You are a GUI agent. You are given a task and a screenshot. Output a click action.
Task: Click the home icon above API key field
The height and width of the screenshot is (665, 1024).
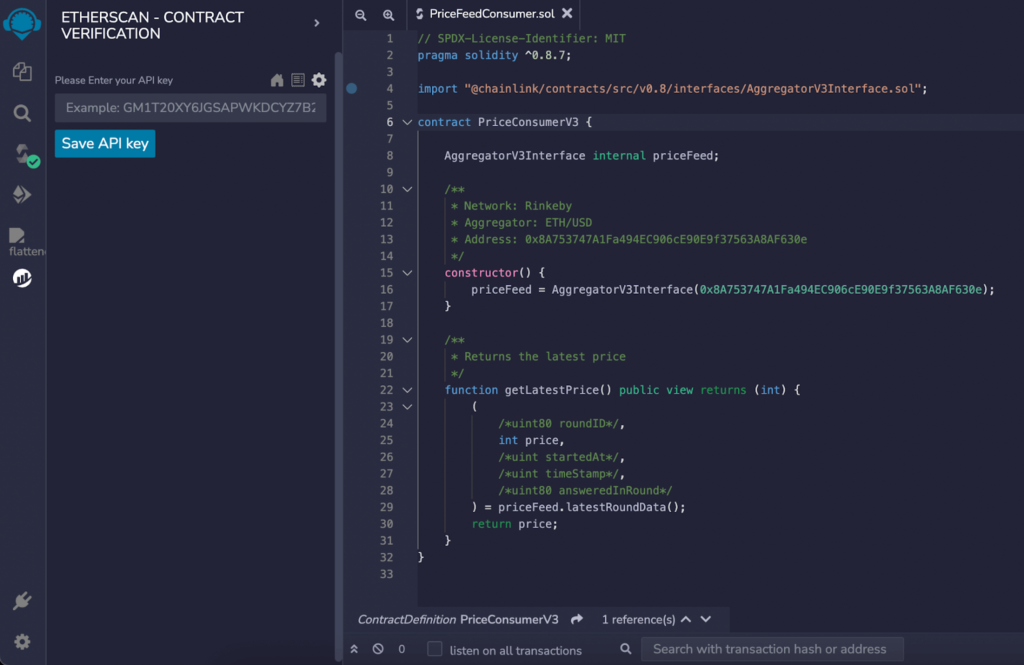[278, 79]
